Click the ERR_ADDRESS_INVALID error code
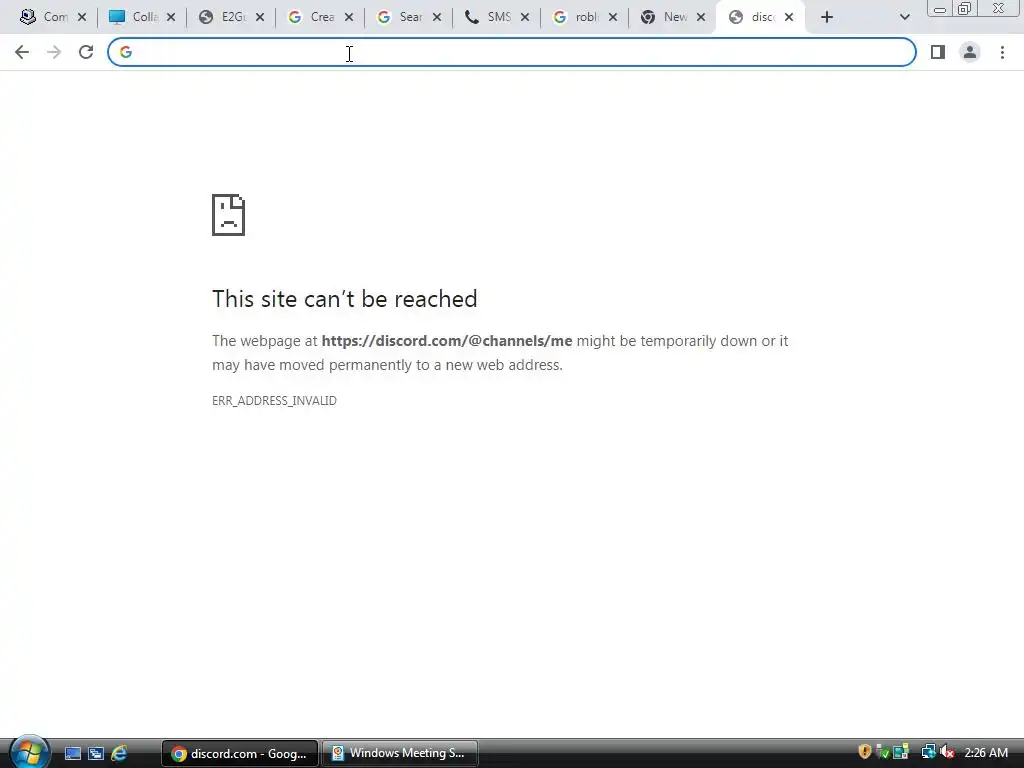 [x=274, y=400]
